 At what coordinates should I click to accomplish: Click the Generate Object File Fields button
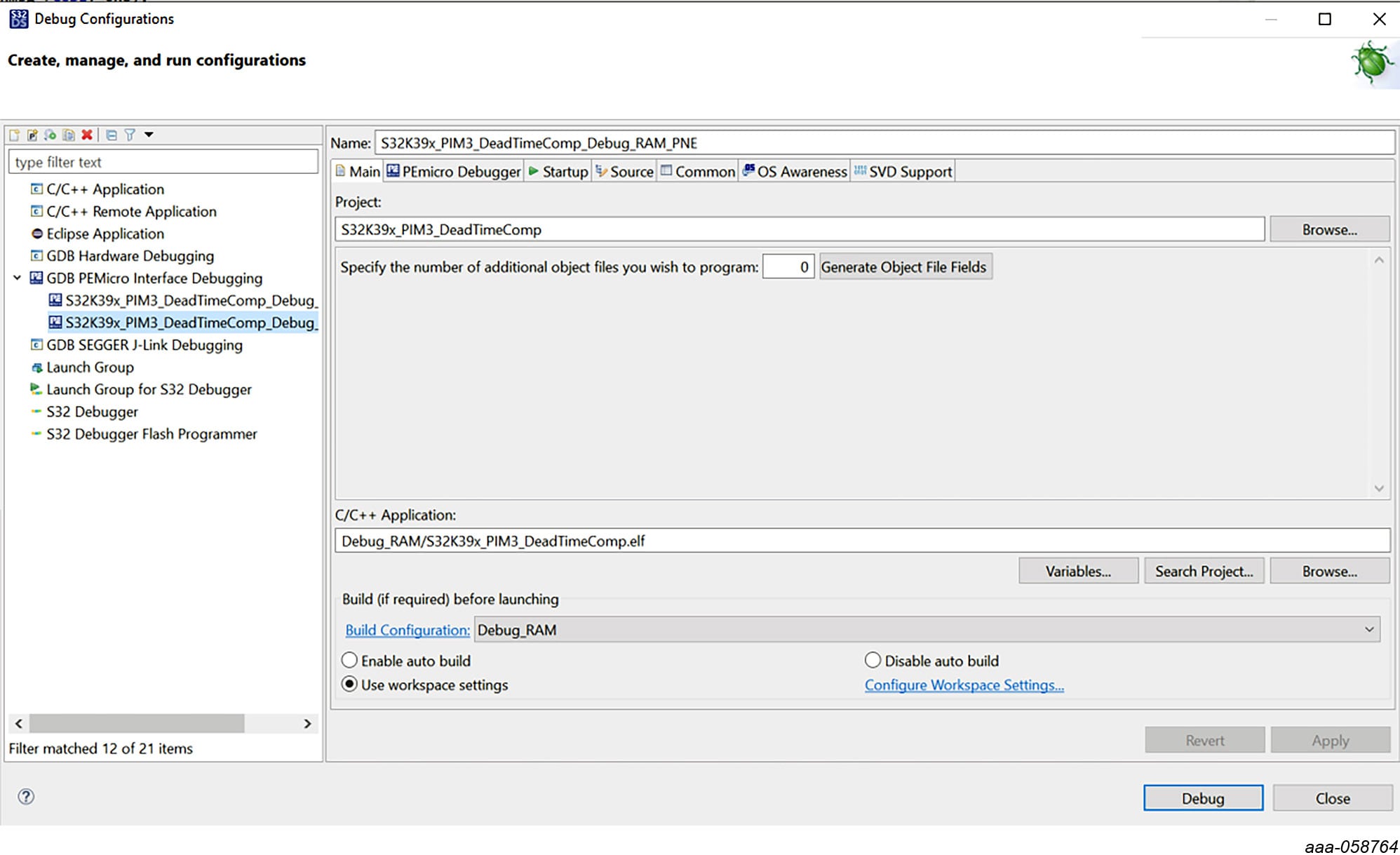click(x=904, y=267)
